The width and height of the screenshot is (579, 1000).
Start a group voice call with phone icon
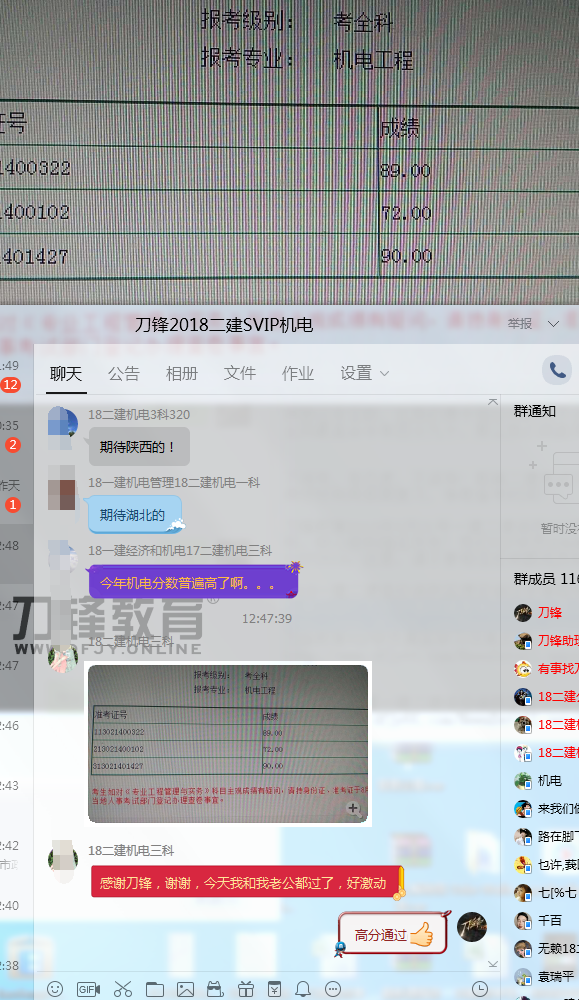click(x=557, y=370)
